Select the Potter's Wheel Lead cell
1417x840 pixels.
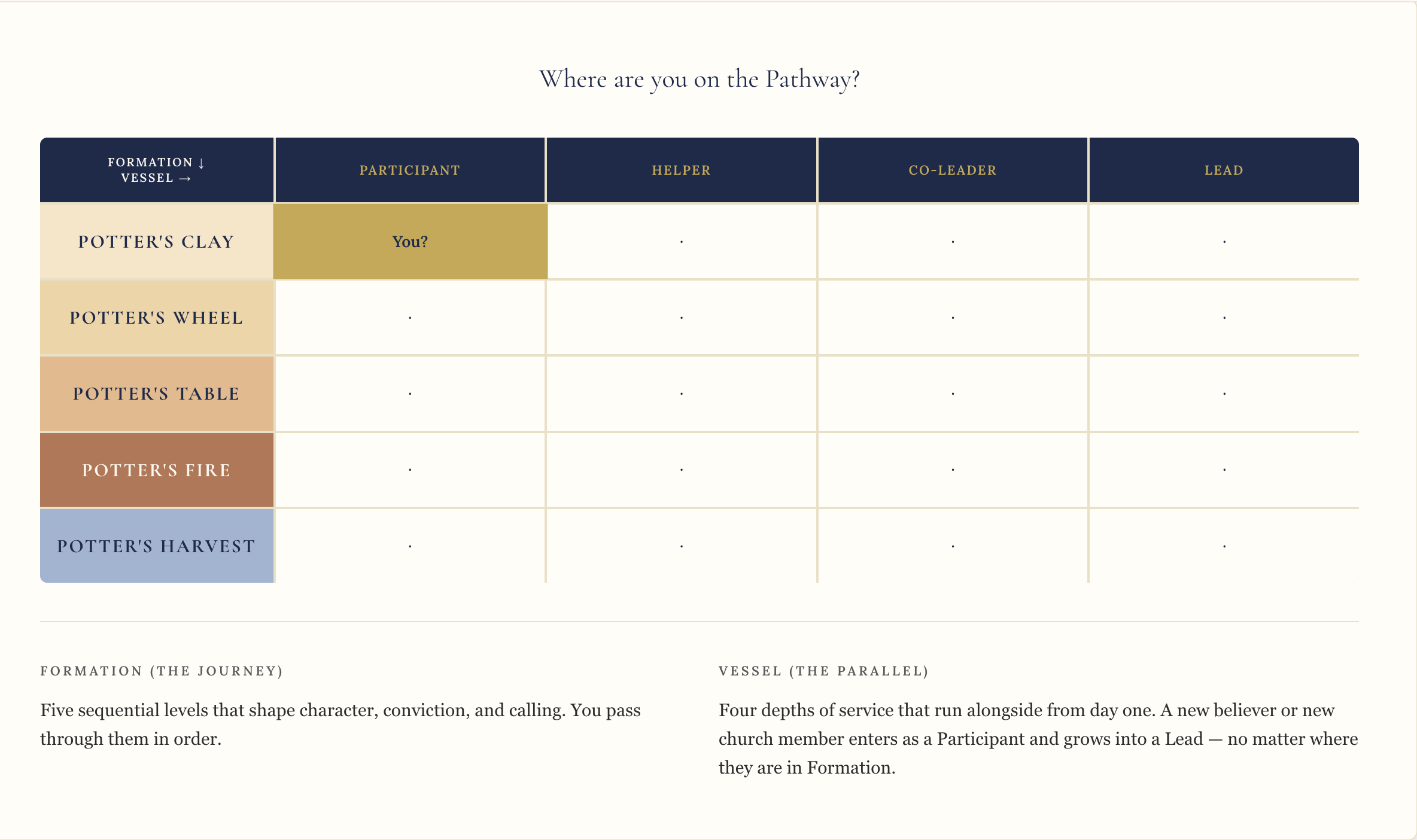(x=1224, y=318)
